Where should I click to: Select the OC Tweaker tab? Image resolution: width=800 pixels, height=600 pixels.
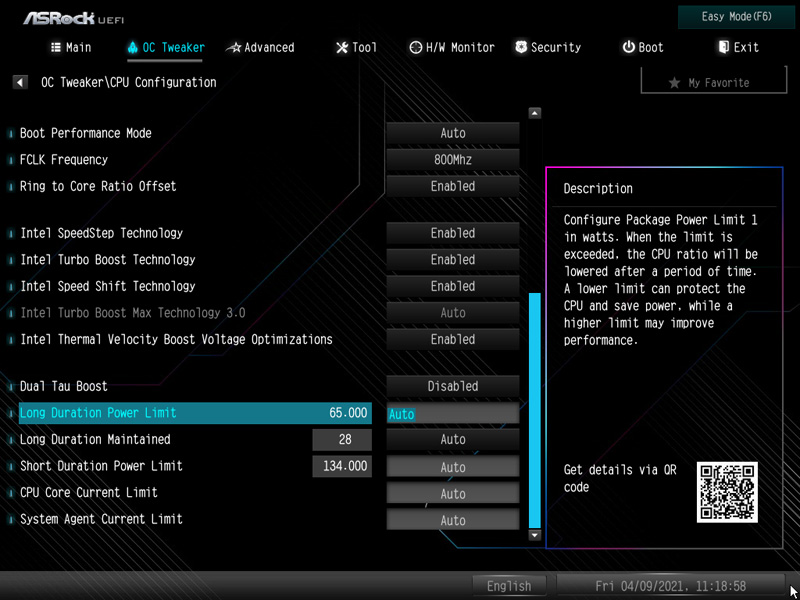pos(165,47)
